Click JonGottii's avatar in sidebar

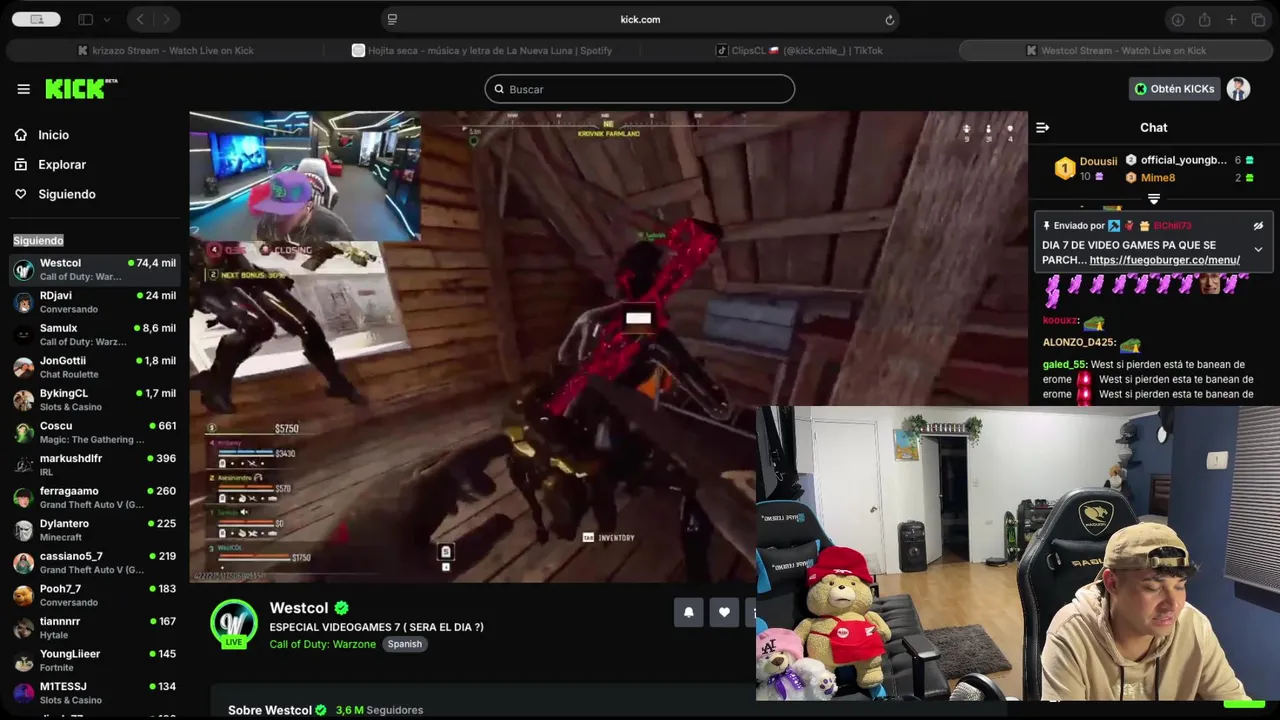coord(23,368)
